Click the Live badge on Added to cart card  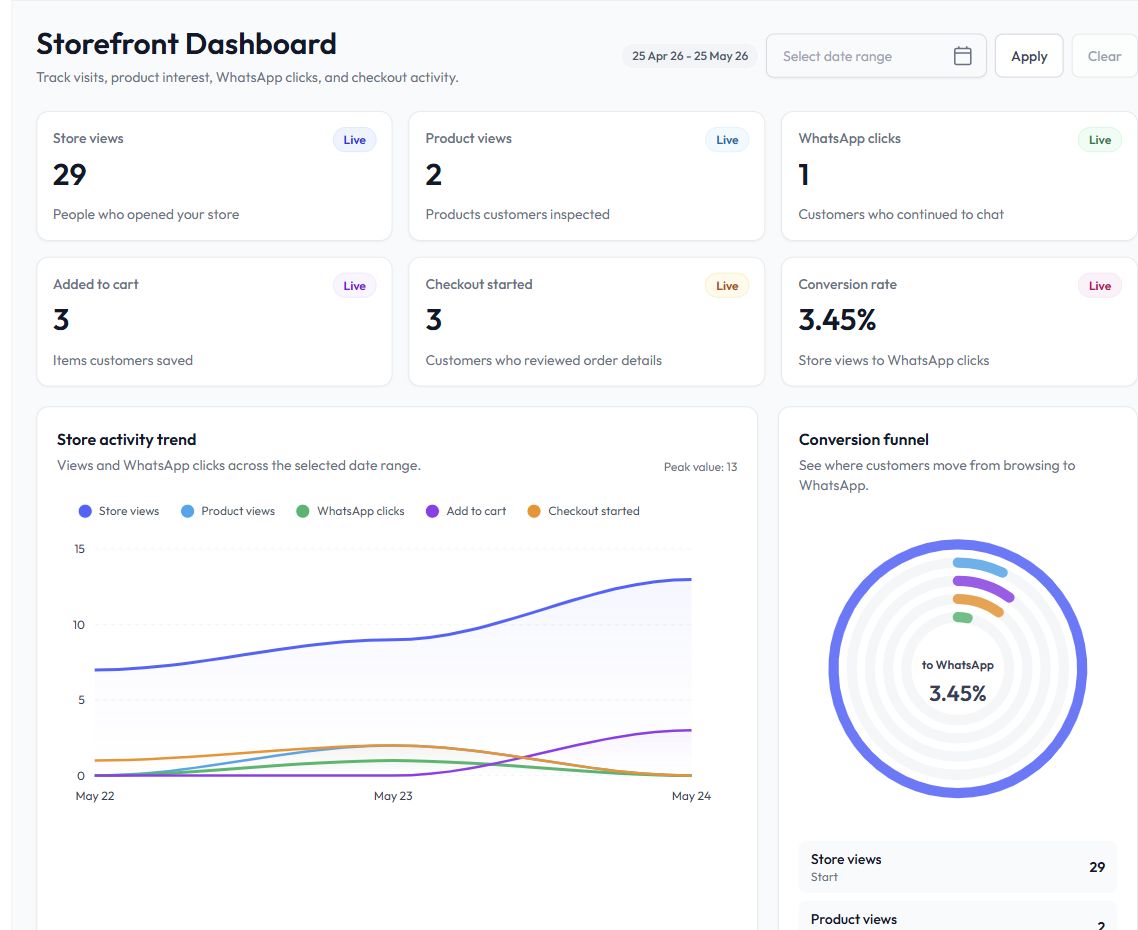click(354, 286)
